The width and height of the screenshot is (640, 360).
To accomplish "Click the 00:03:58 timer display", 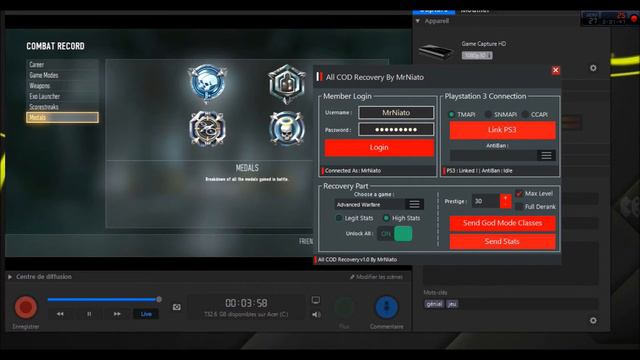I will pos(247,303).
